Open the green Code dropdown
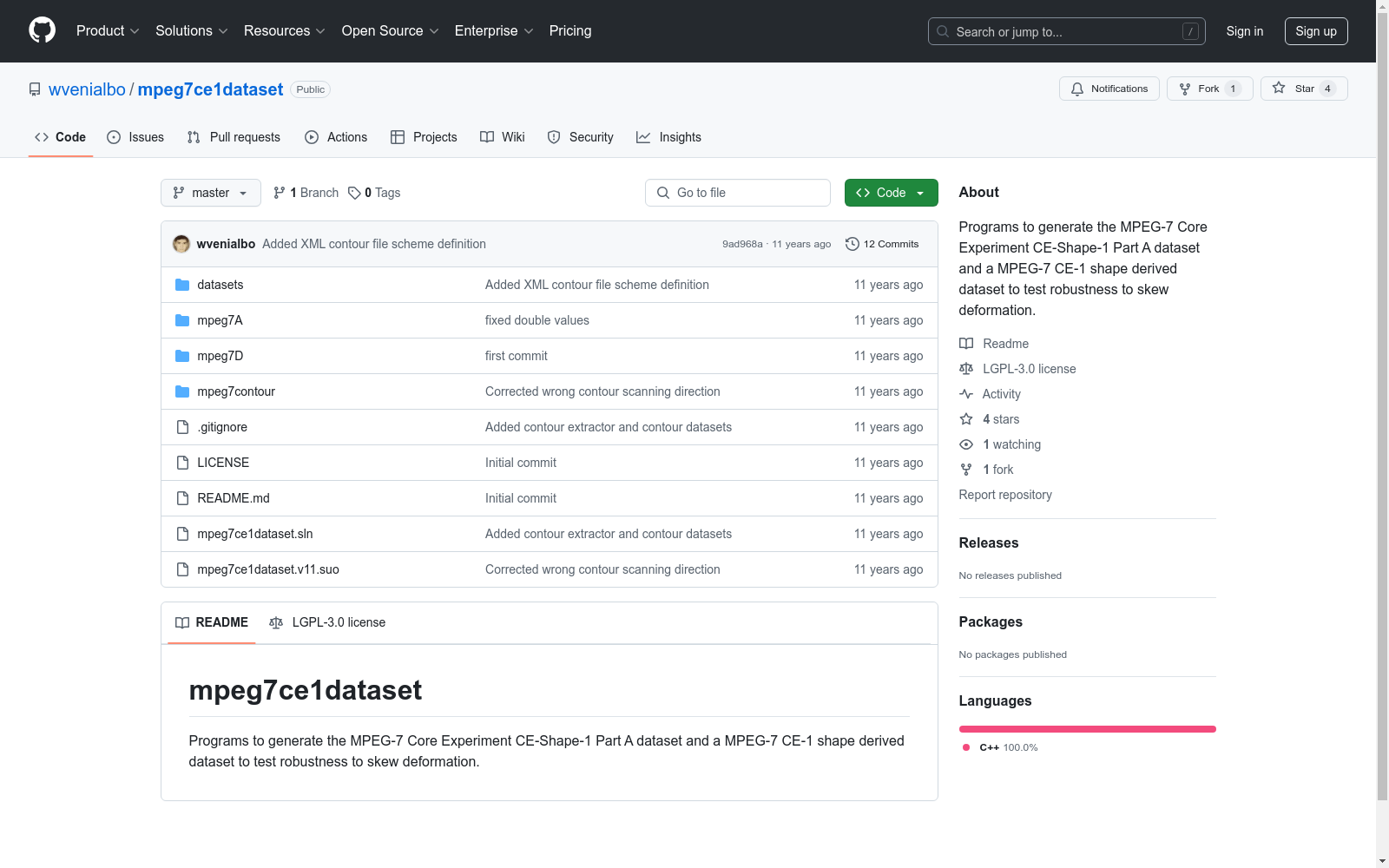The width and height of the screenshot is (1389, 868). pyautogui.click(x=892, y=193)
